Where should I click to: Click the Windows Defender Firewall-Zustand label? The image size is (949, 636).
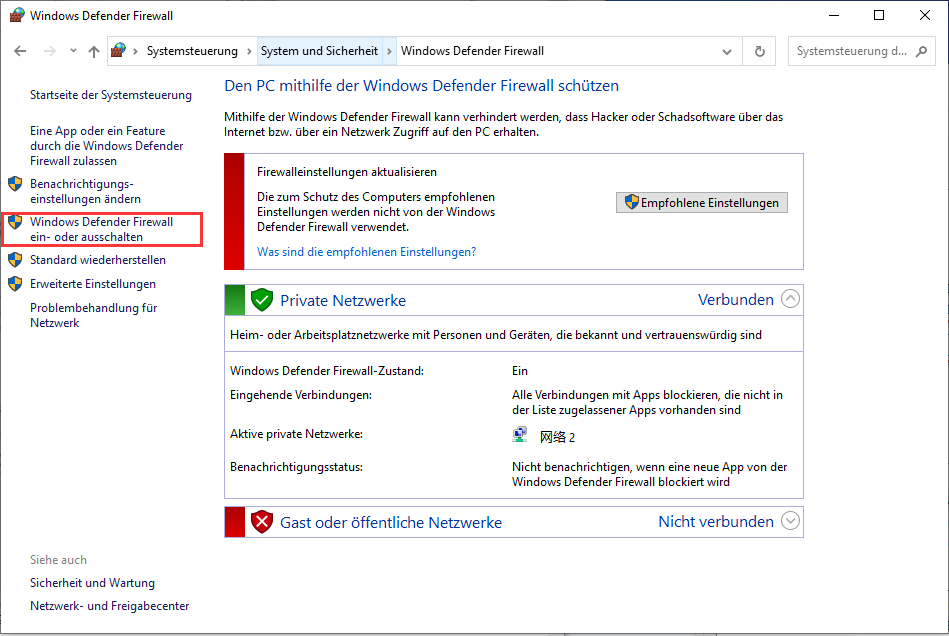327,371
